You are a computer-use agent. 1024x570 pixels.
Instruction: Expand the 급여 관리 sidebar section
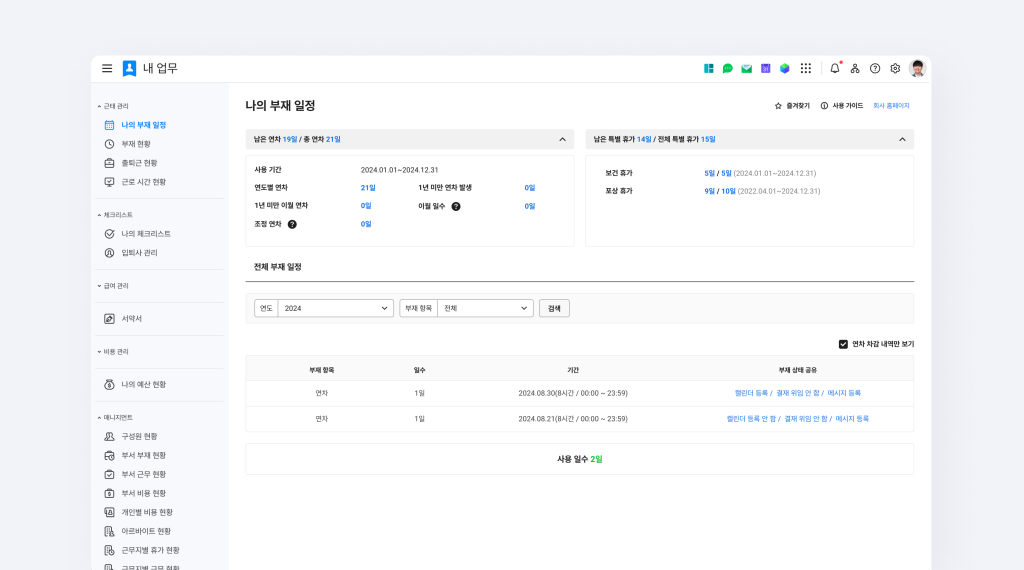pyautogui.click(x=113, y=286)
